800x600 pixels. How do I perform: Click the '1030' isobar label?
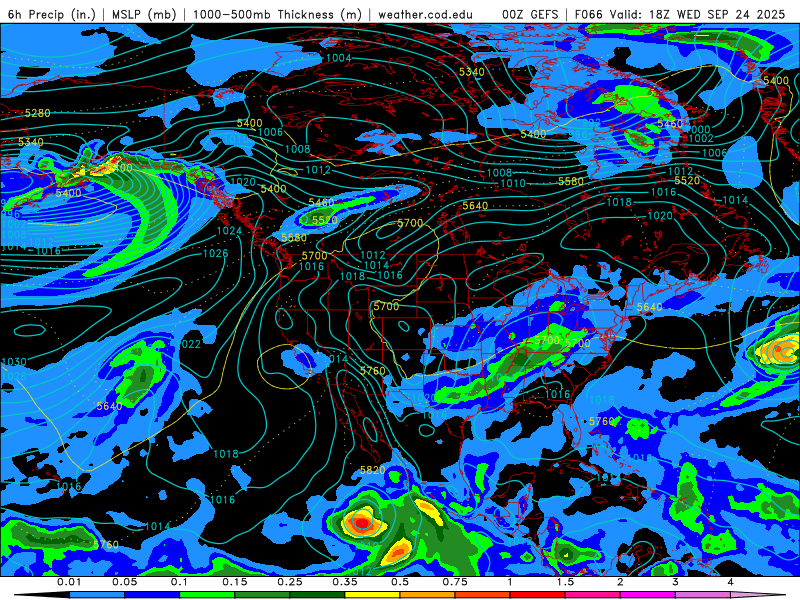tap(14, 362)
